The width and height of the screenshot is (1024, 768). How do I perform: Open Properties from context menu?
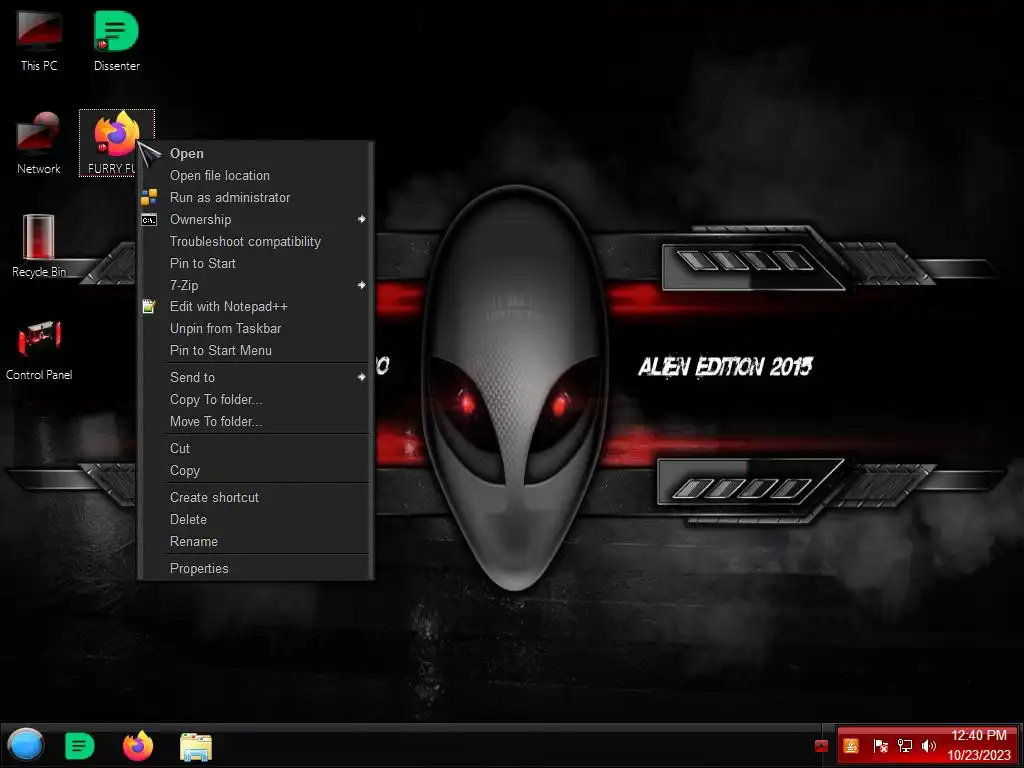(256, 569)
